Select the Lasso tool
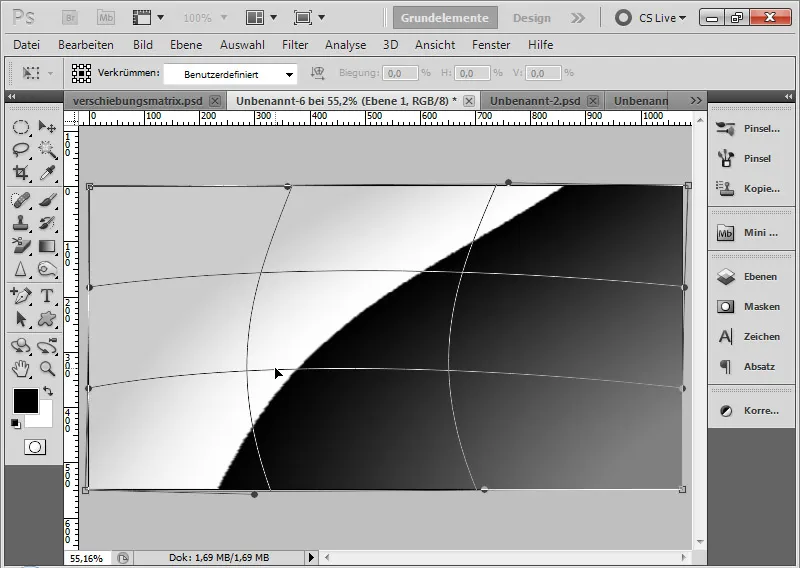 (x=20, y=150)
